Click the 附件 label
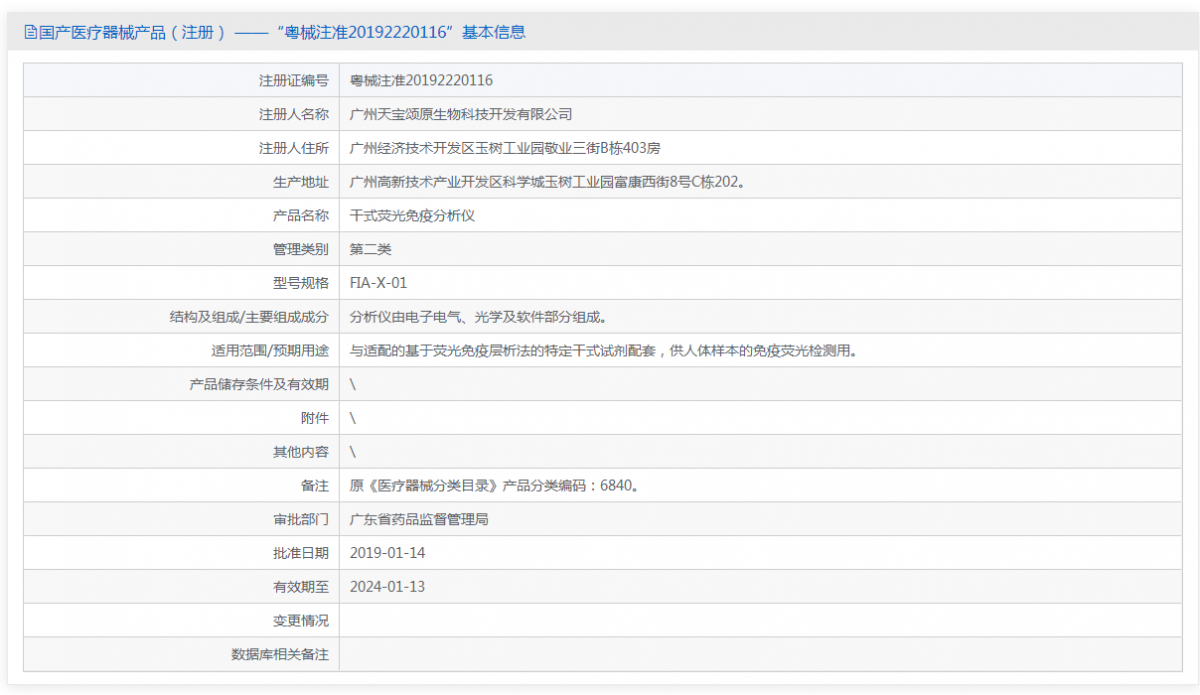Screen dimensions: 1200x695 pos(315,418)
